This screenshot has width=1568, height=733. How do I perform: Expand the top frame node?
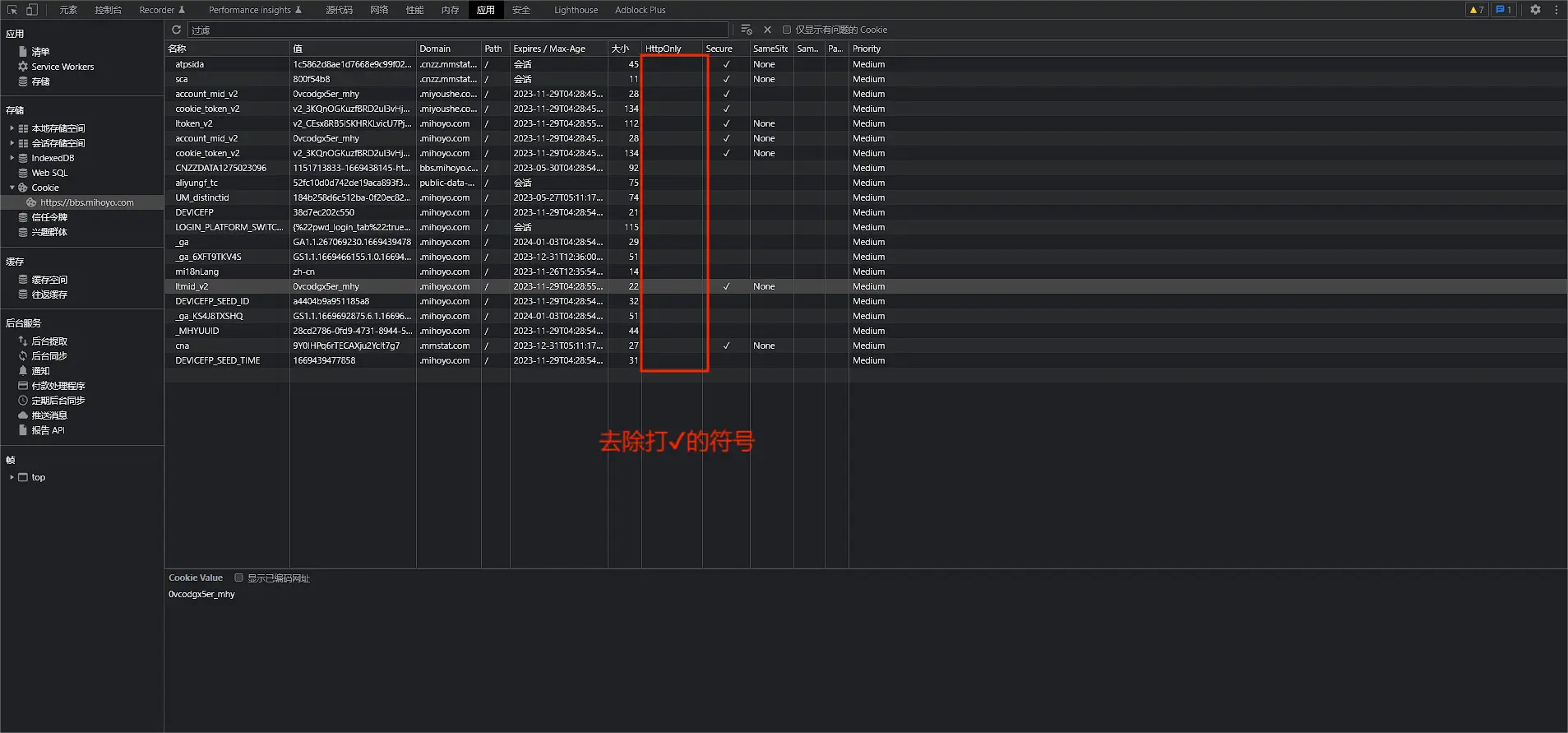(12, 477)
